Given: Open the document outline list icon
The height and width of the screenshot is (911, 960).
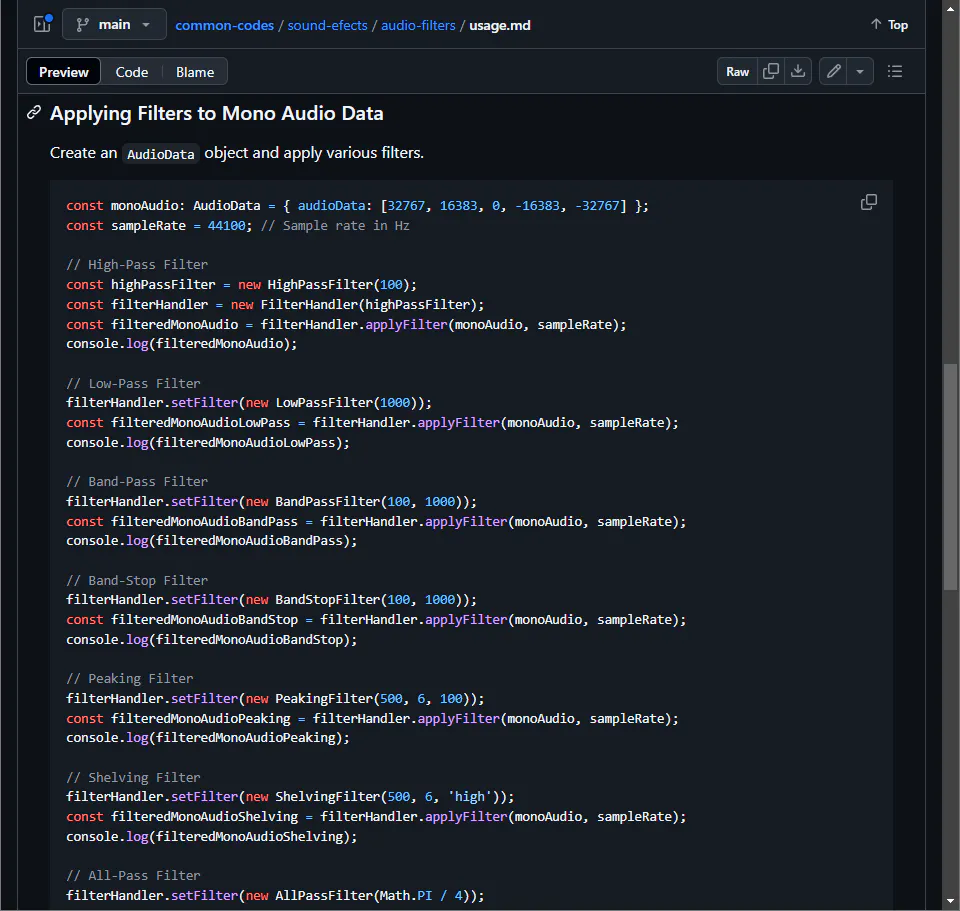Looking at the screenshot, I should click(x=895, y=72).
